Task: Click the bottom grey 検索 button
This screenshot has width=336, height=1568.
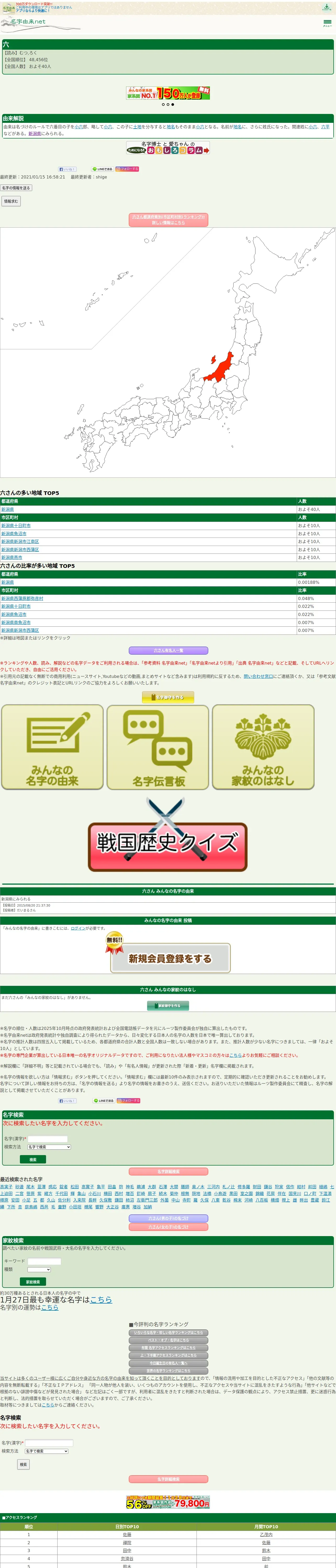Action: click(23, 1465)
